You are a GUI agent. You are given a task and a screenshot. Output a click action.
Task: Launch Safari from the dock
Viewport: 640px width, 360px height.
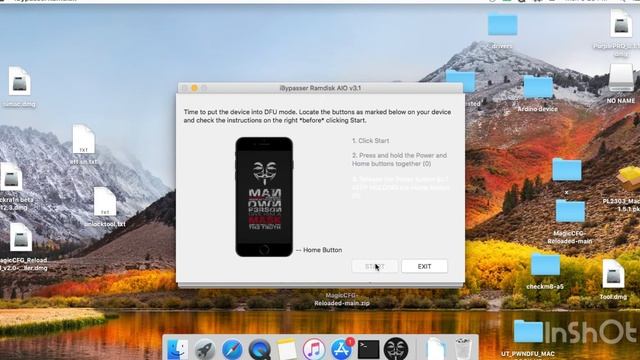pyautogui.click(x=232, y=349)
